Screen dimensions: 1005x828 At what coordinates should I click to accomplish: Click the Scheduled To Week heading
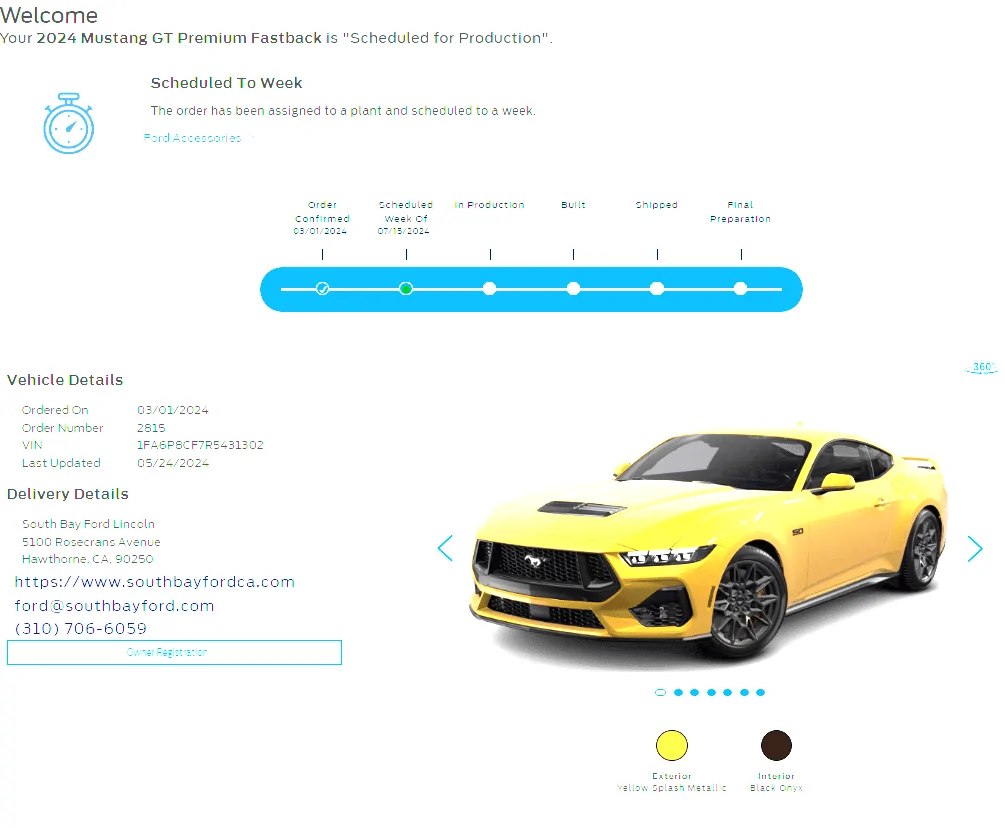point(226,83)
